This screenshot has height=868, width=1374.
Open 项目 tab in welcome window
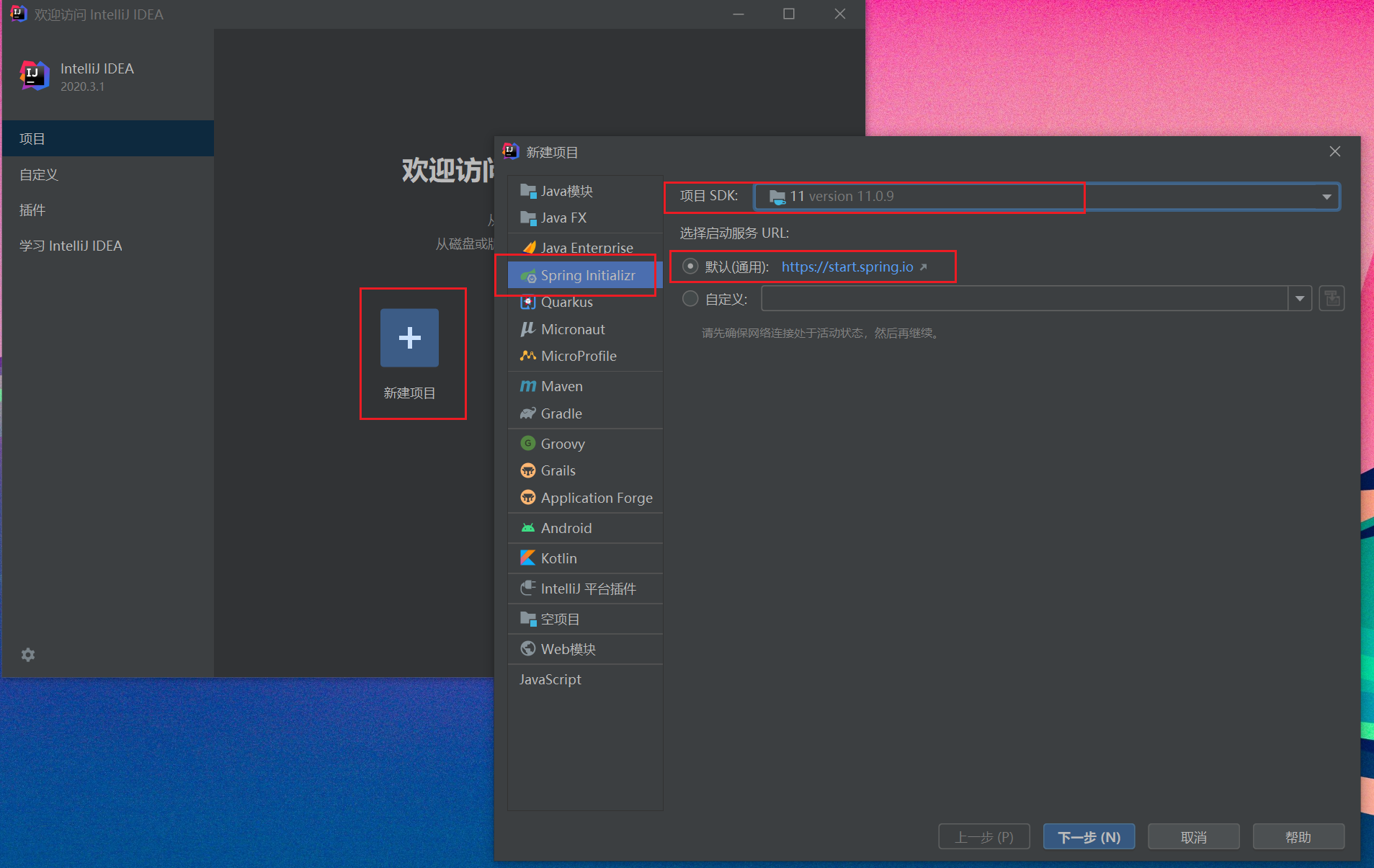pyautogui.click(x=108, y=138)
